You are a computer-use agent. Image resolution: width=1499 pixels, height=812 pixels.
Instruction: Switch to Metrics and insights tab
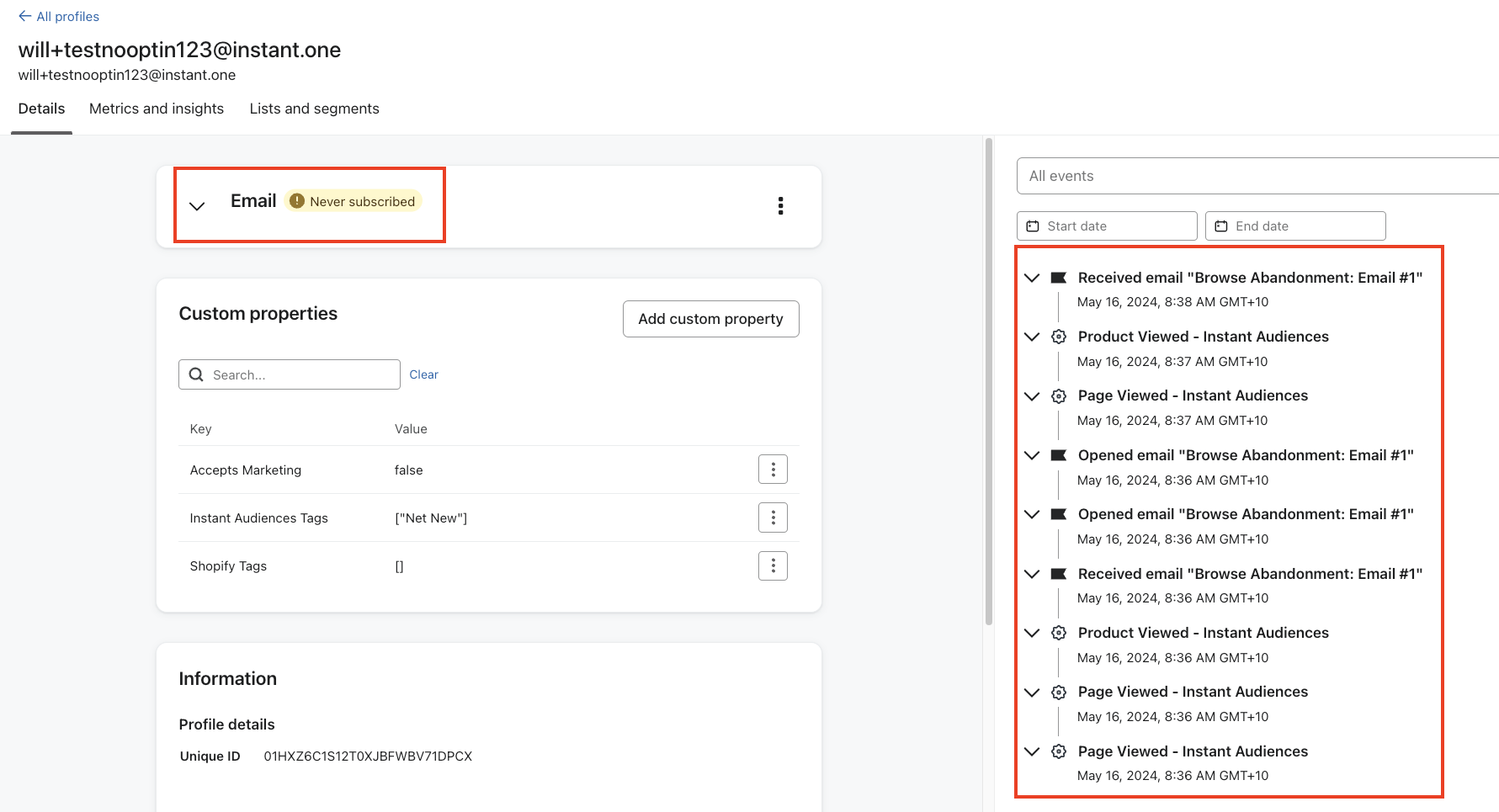pos(157,109)
